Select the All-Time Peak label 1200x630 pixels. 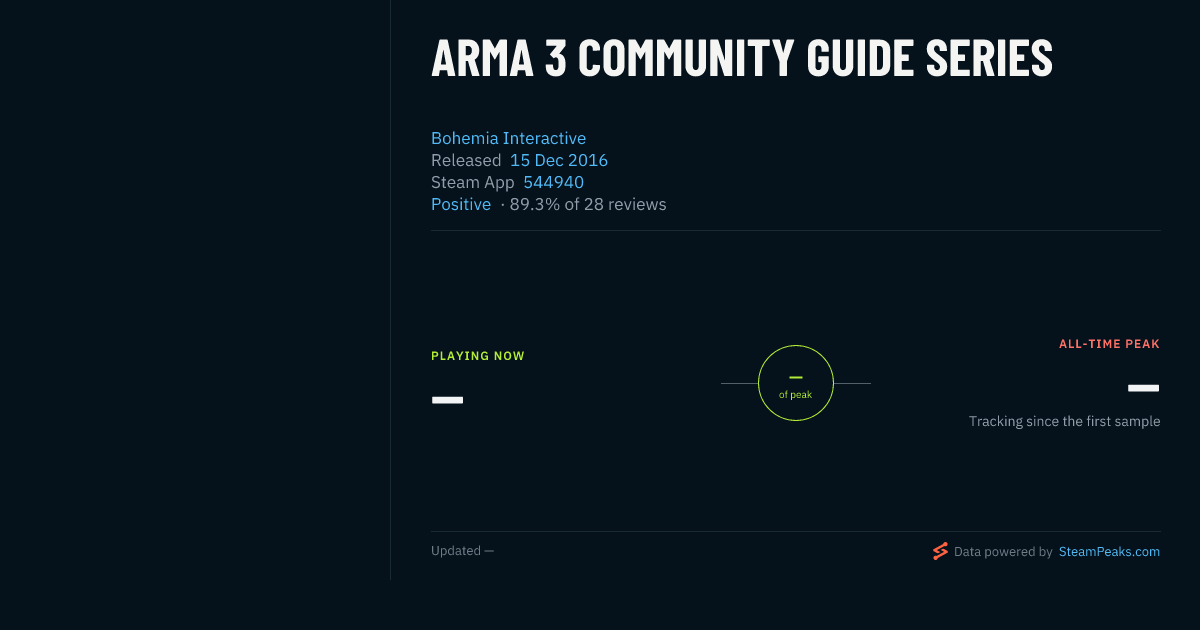[x=1110, y=344]
